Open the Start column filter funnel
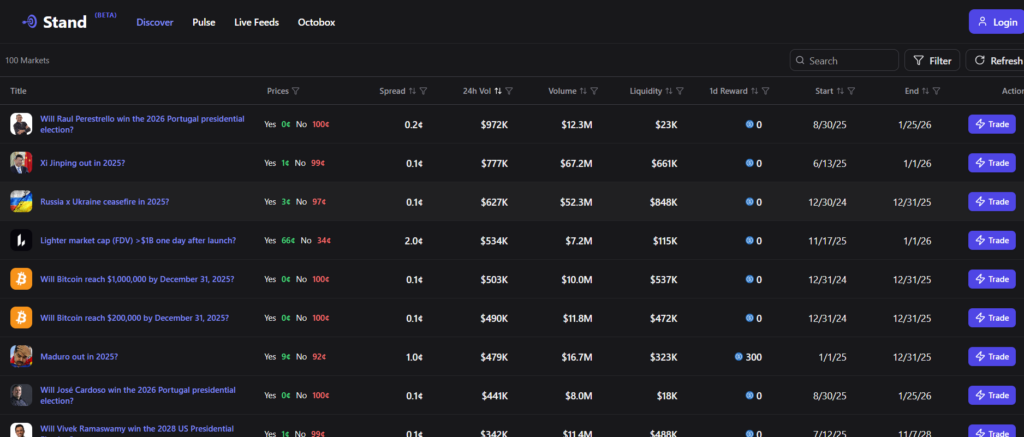Viewport: 1024px width, 437px height. point(851,91)
